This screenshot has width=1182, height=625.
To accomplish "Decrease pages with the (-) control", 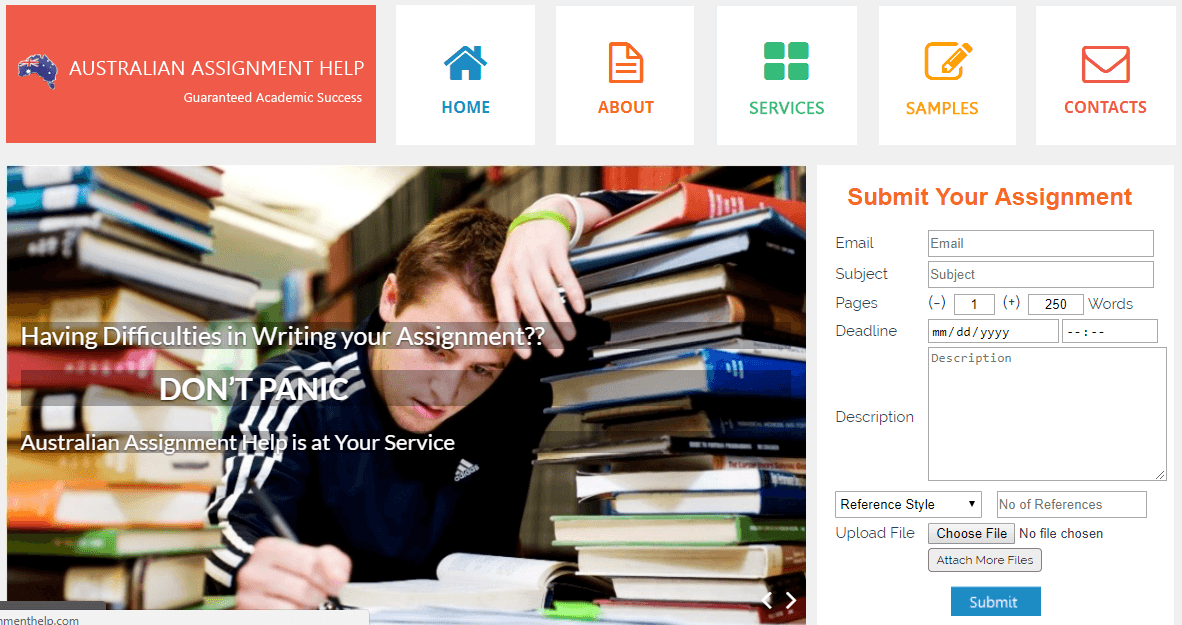I will point(937,302).
